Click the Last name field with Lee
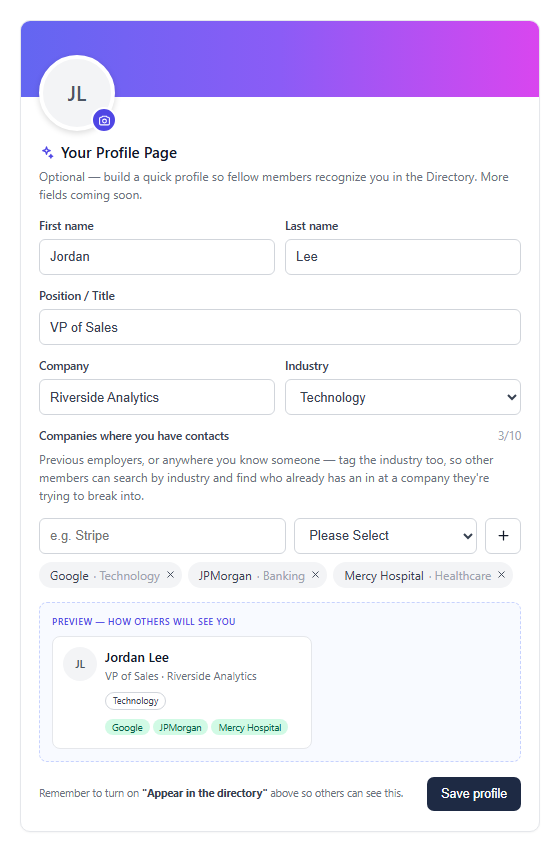Screen dimensions: 559x852 403,257
